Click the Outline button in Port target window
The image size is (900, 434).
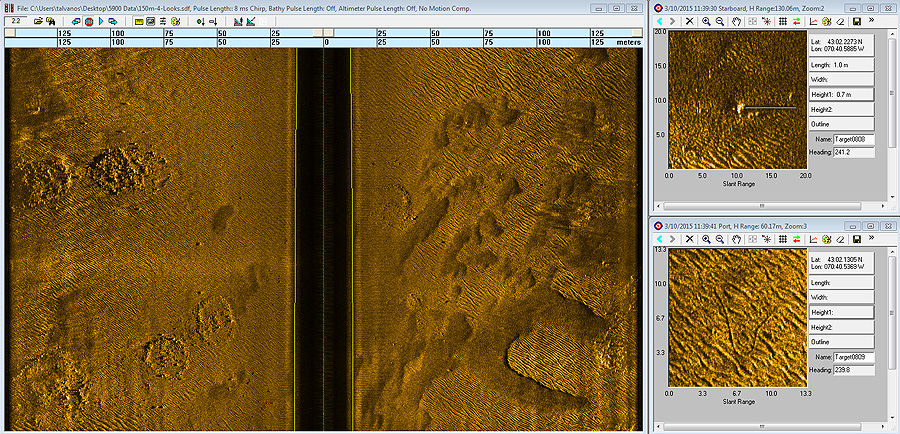pos(842,342)
